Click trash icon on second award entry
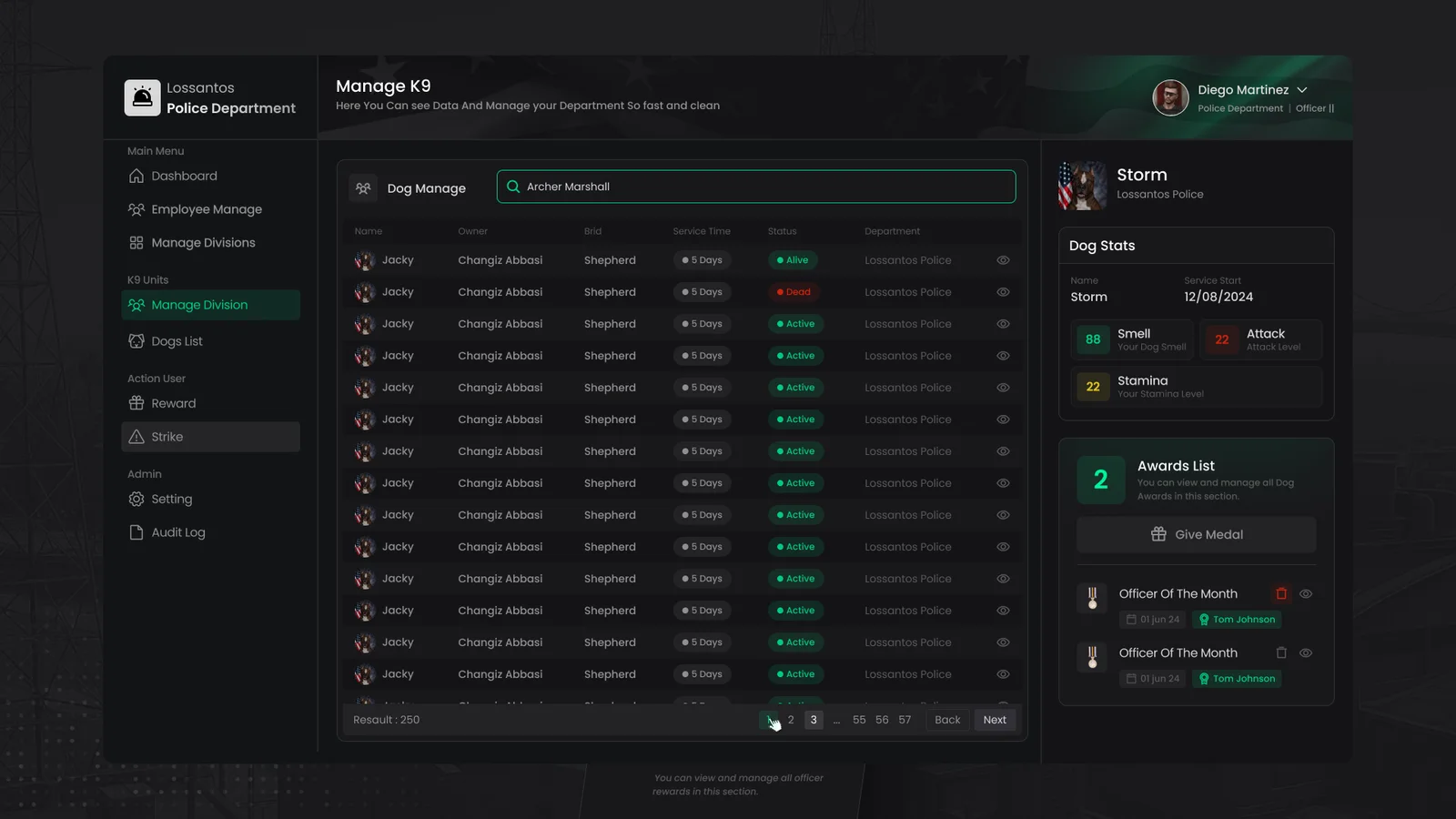1456x819 pixels. pyautogui.click(x=1281, y=653)
